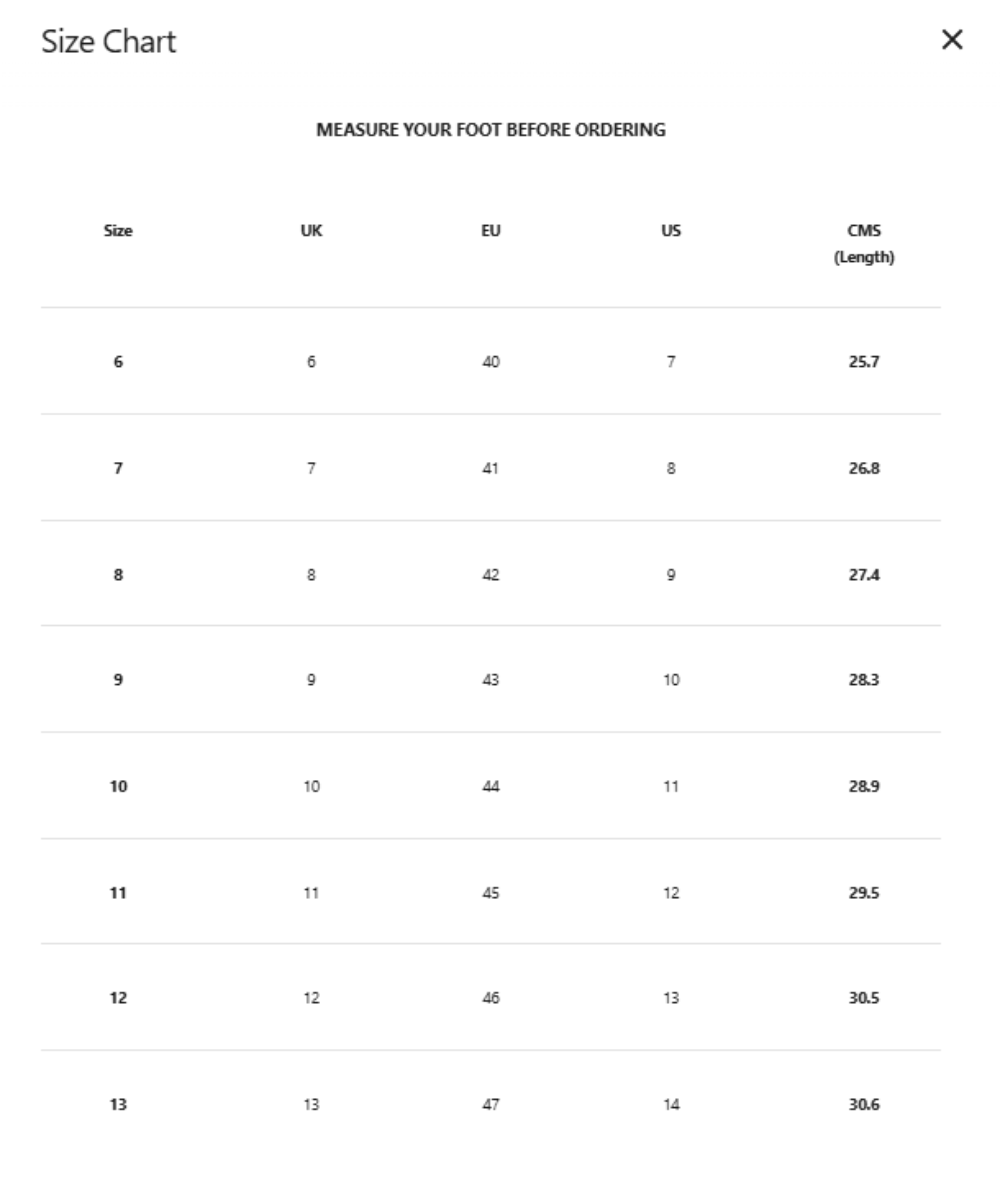Click the US column header
Viewport: 1000px width, 1200px height.
[x=671, y=231]
